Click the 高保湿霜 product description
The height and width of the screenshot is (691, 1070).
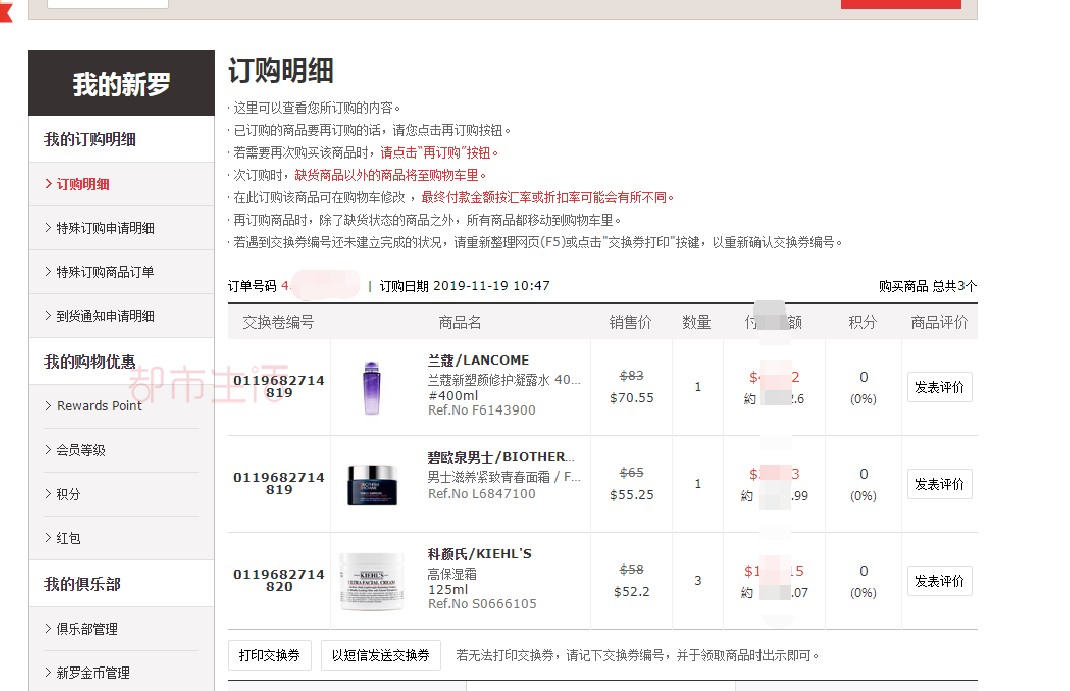[452, 574]
